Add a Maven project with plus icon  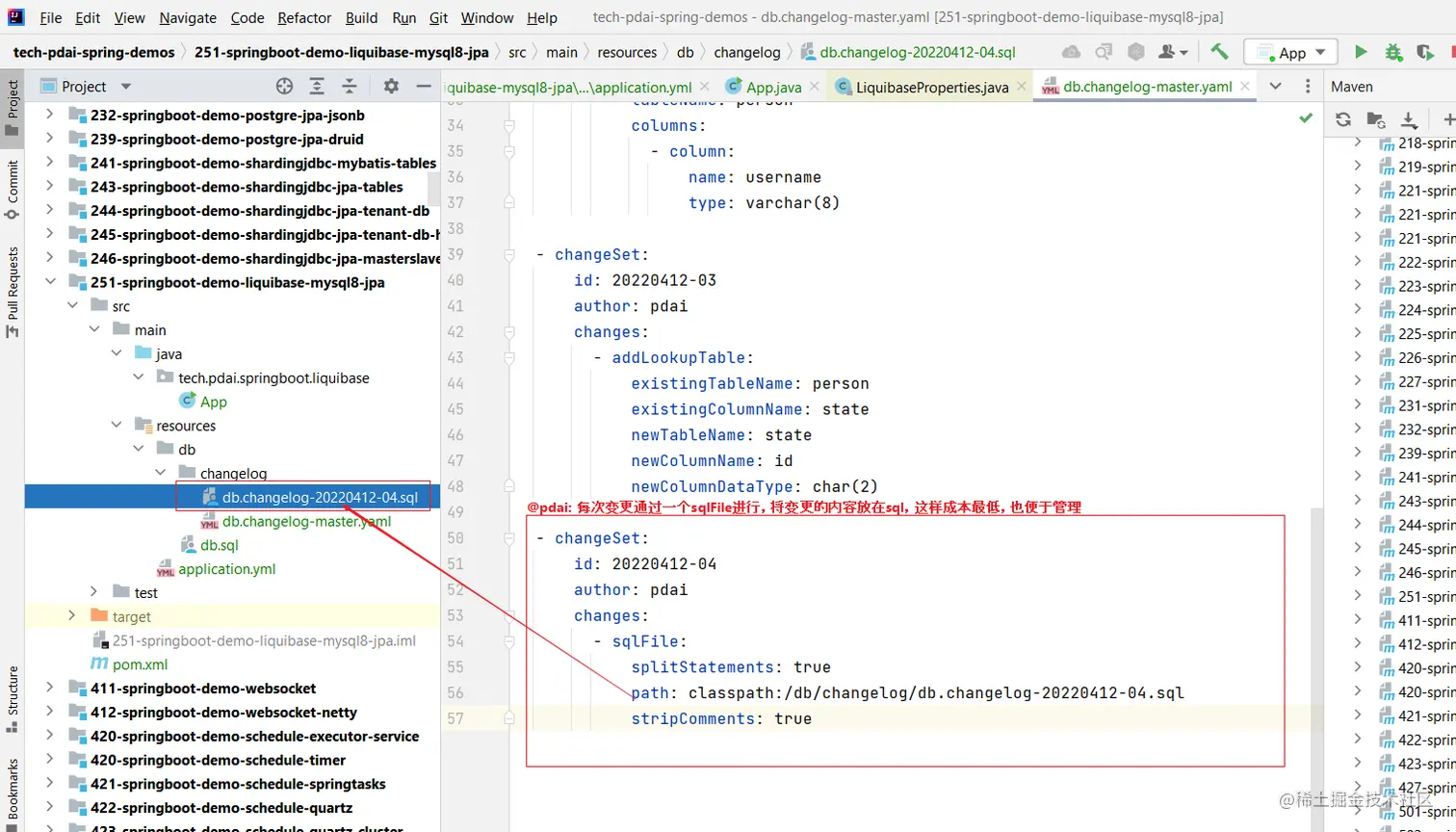coord(1447,119)
